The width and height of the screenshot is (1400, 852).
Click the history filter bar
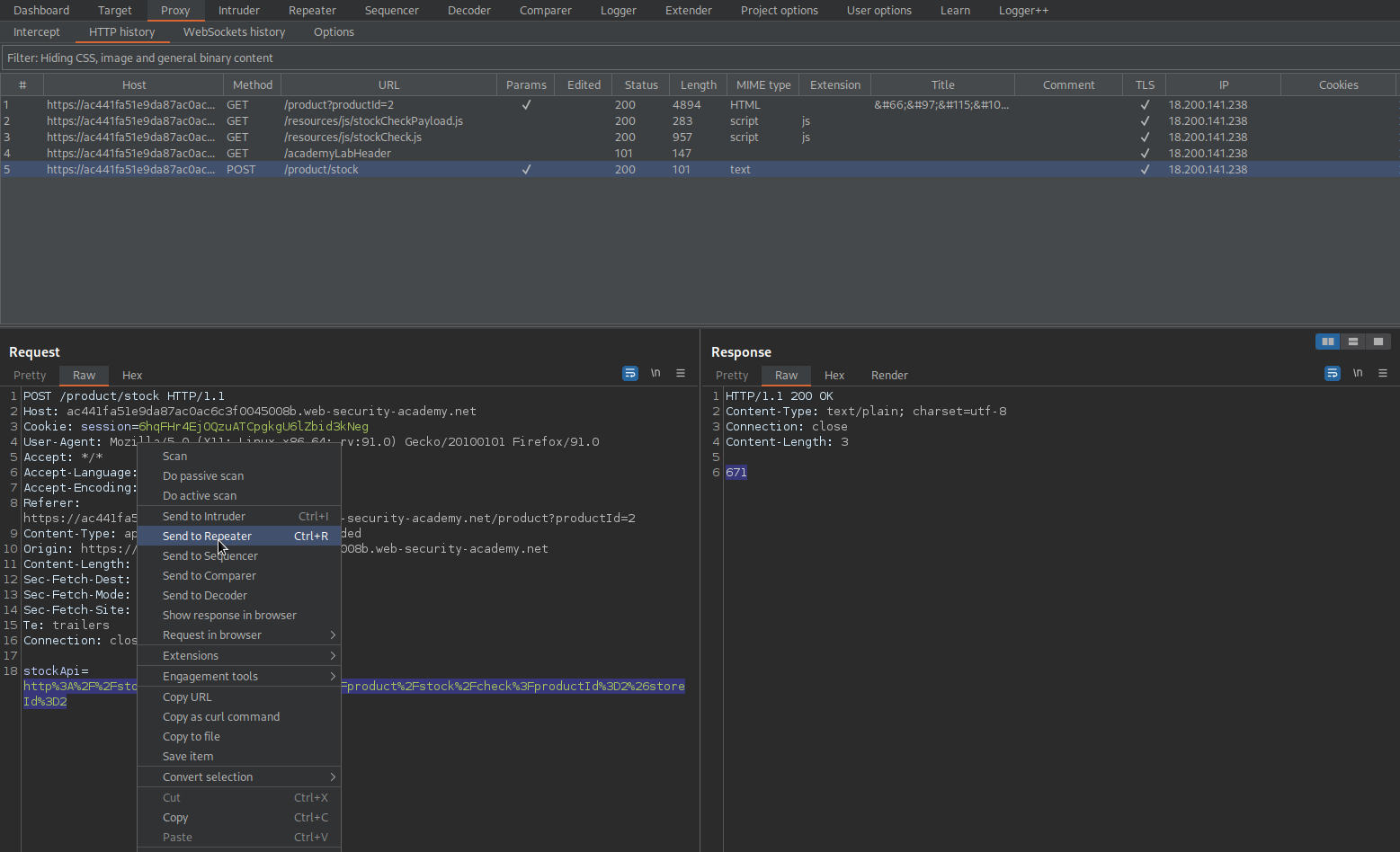tap(700, 58)
